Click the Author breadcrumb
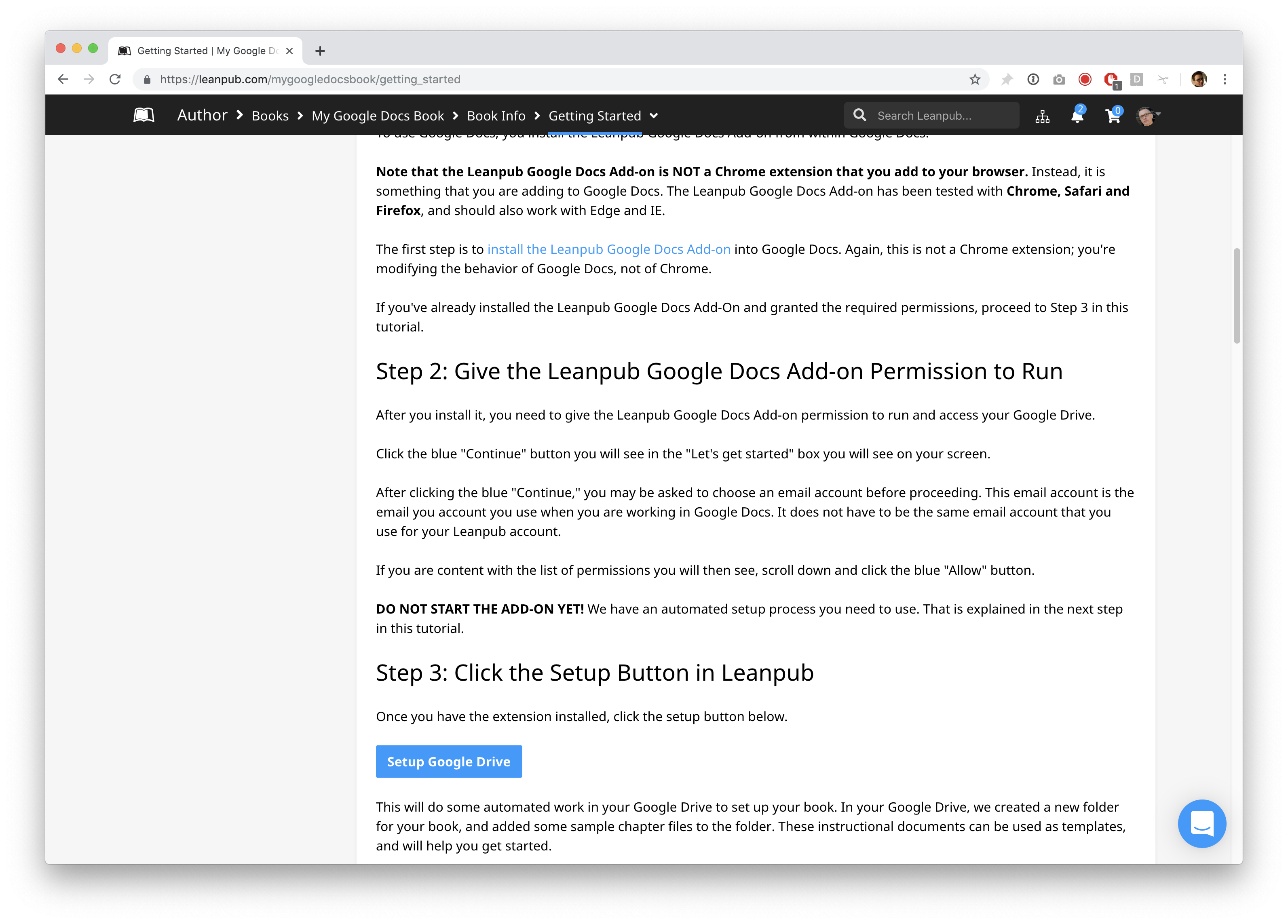 point(202,115)
